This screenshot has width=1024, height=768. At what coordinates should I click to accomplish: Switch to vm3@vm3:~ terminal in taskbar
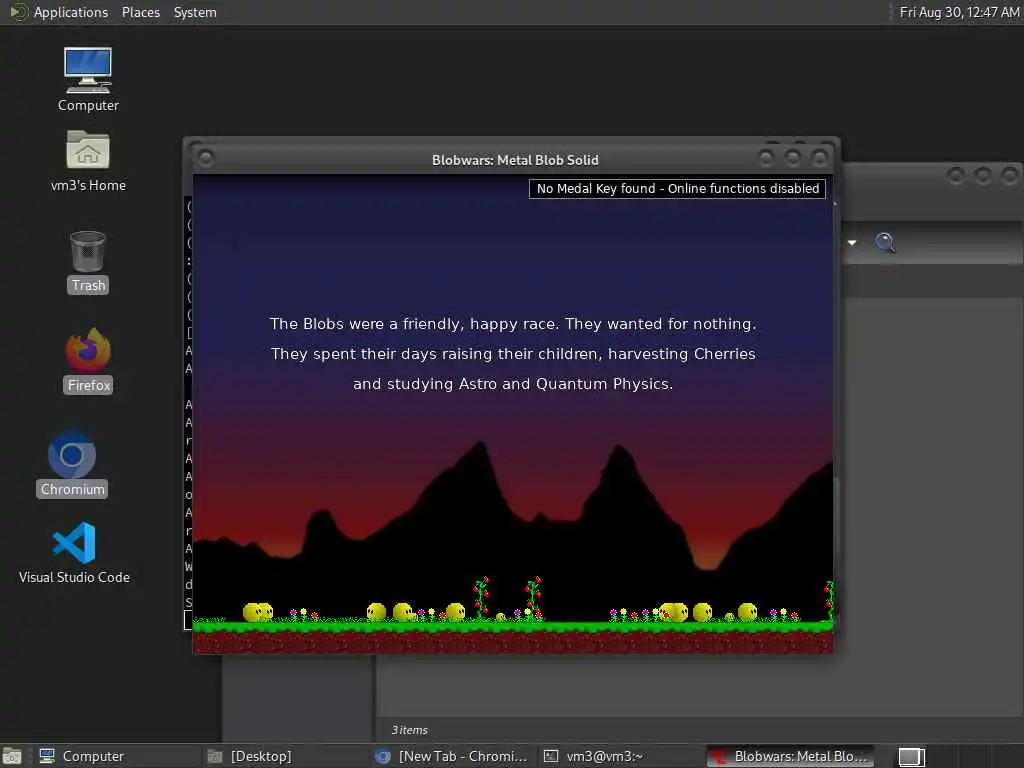[x=621, y=756]
